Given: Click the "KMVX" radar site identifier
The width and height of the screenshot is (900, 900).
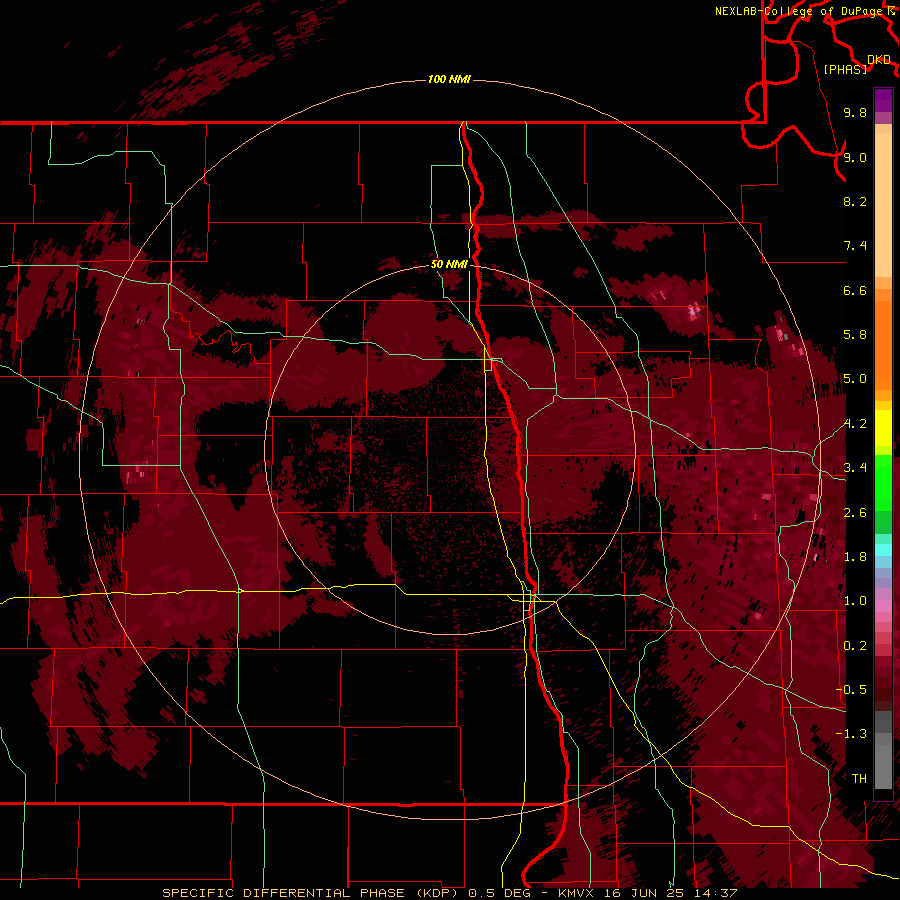Looking at the screenshot, I should click(x=576, y=893).
